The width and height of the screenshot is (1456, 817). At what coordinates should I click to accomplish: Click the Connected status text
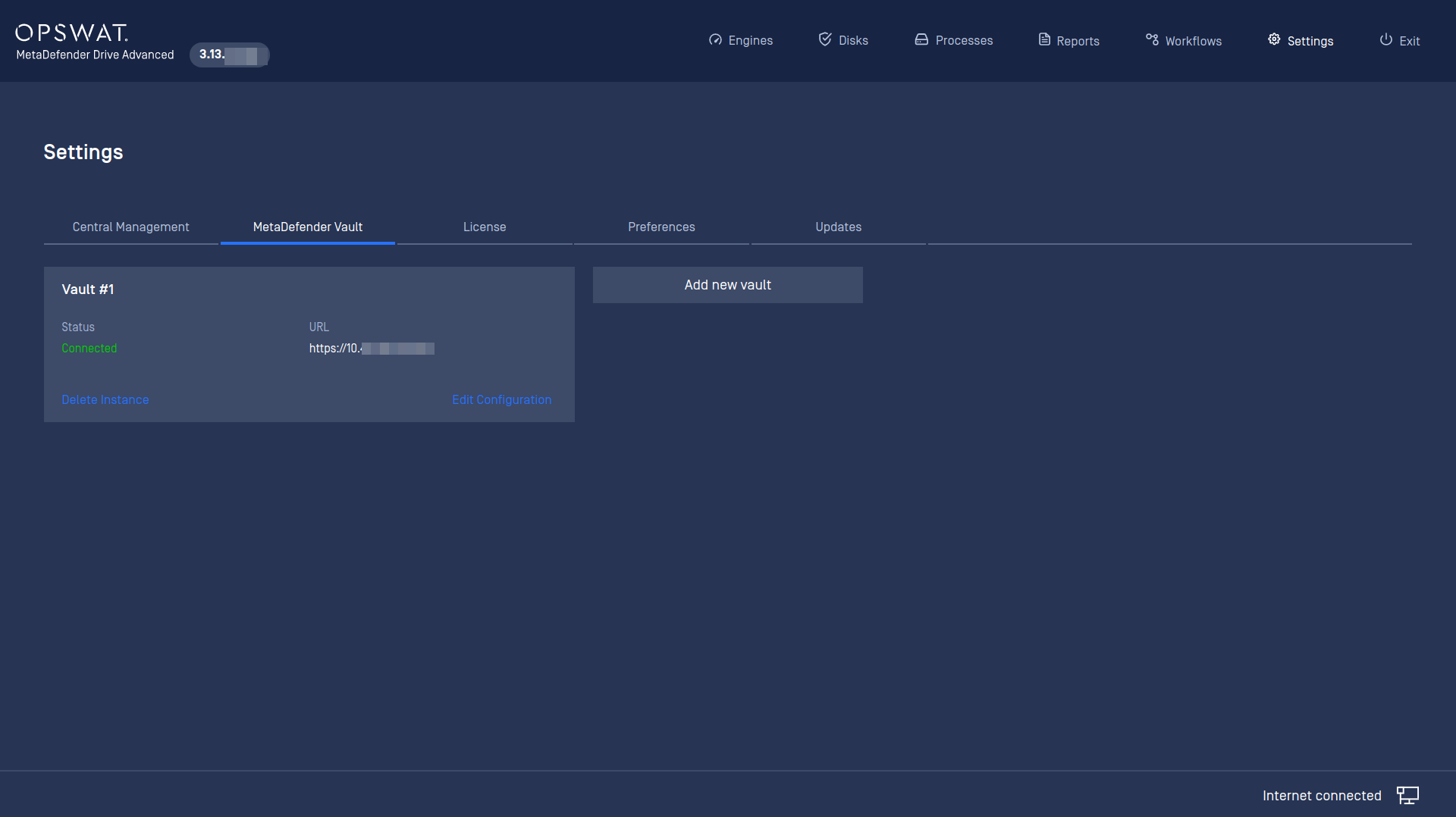89,349
